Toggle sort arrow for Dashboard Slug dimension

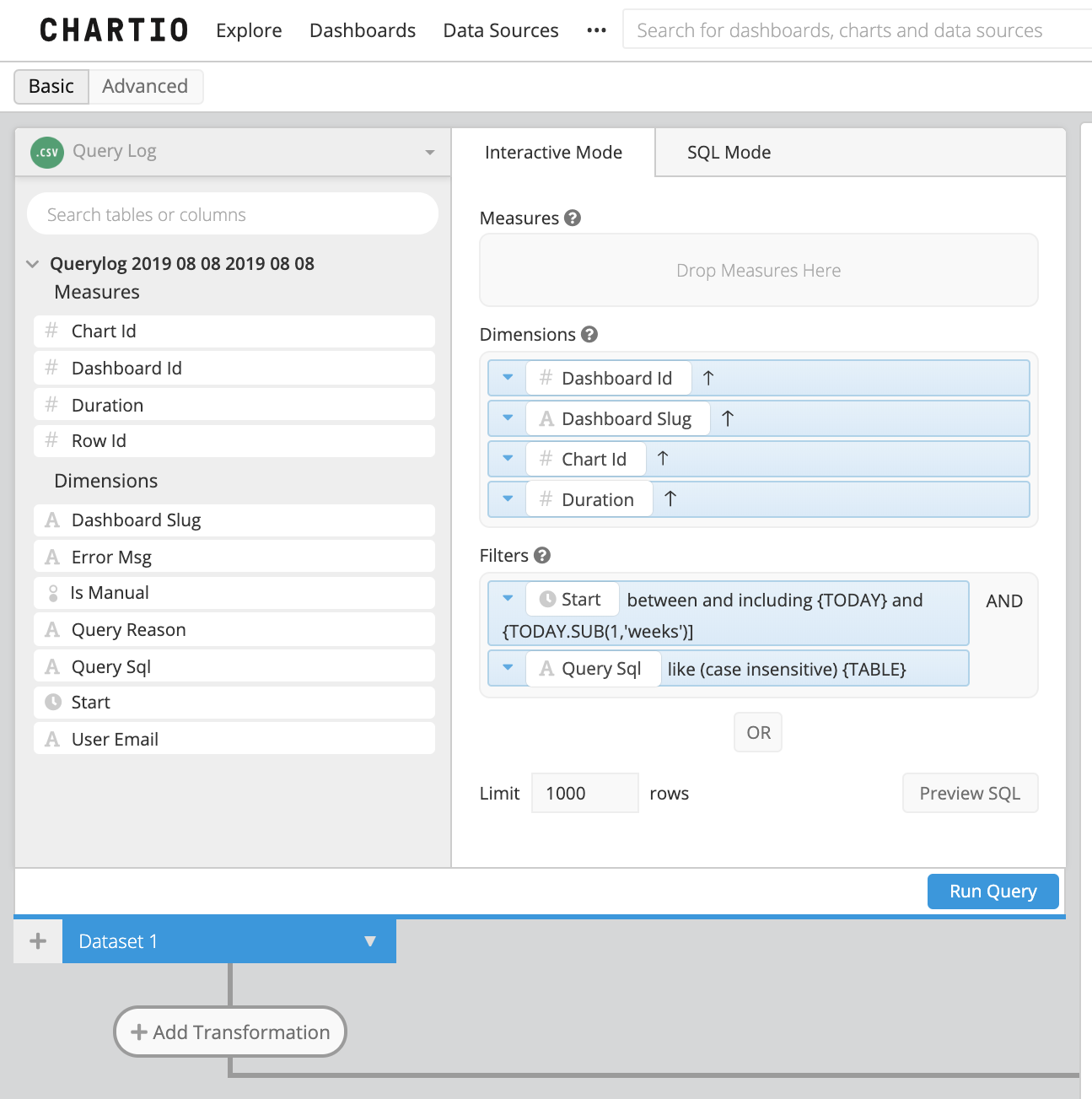click(x=728, y=418)
